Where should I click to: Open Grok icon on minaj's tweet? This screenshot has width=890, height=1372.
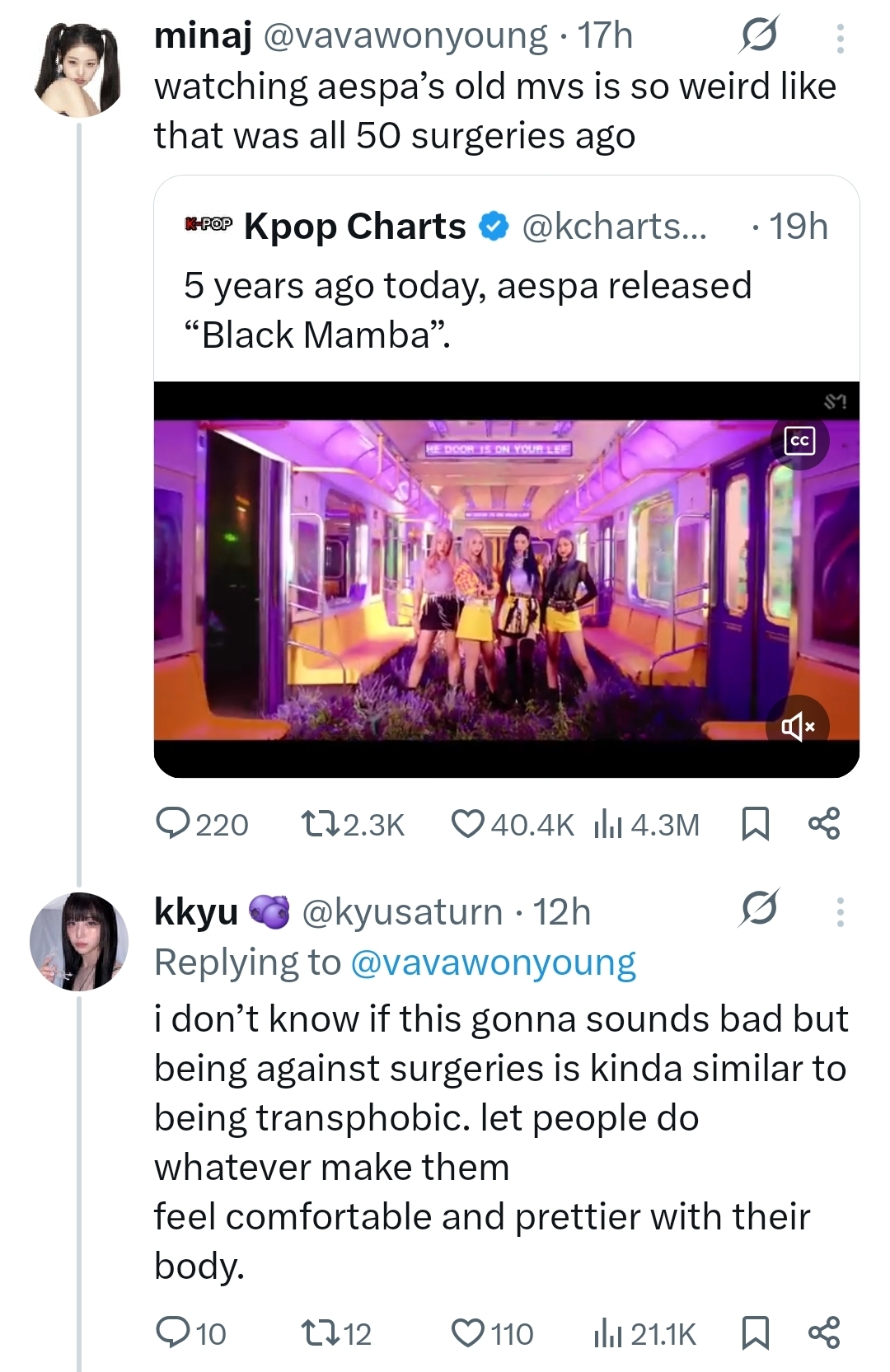758,36
